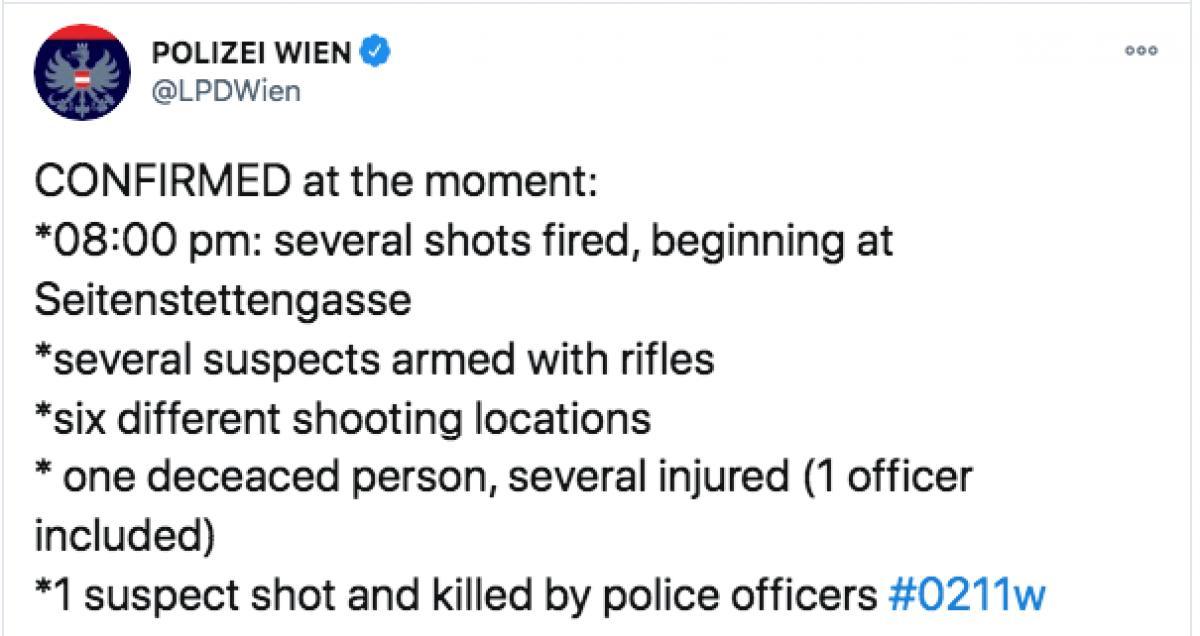Image resolution: width=1200 pixels, height=636 pixels.
Task: Open the #0211w hashtag link
Action: click(x=965, y=596)
